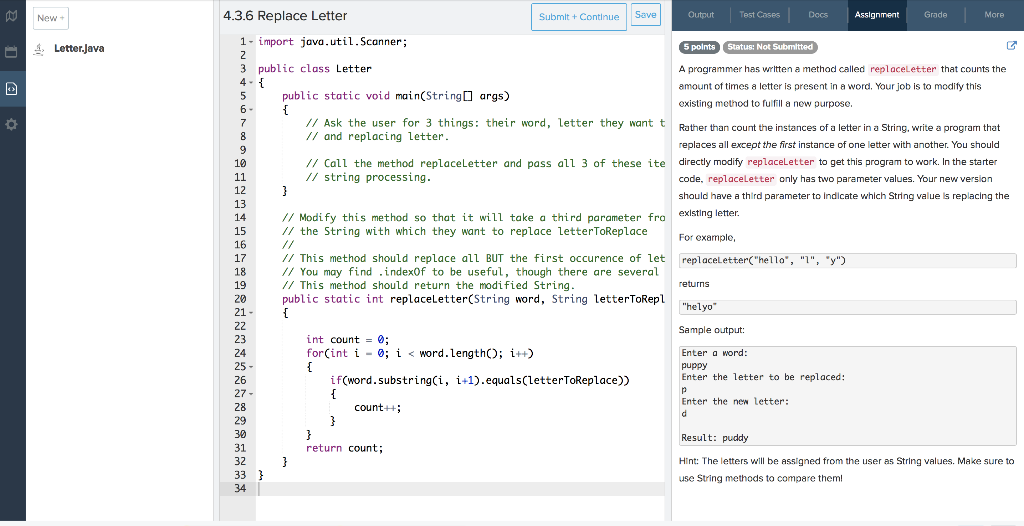
Task: Click the calendar icon in sidebar
Action: click(12, 51)
